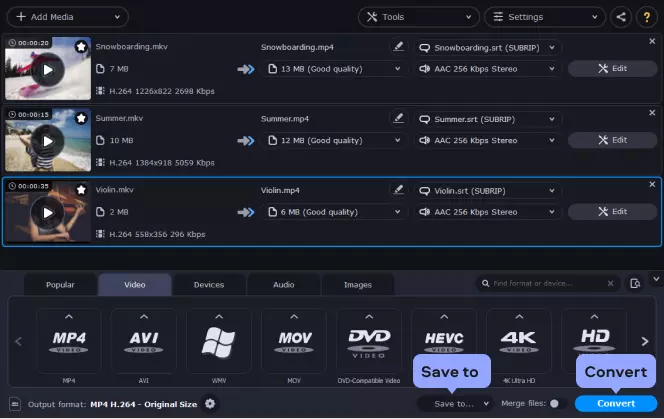Expand MP4 format presets caret
Image resolution: width=664 pixels, height=419 pixels.
(x=69, y=316)
